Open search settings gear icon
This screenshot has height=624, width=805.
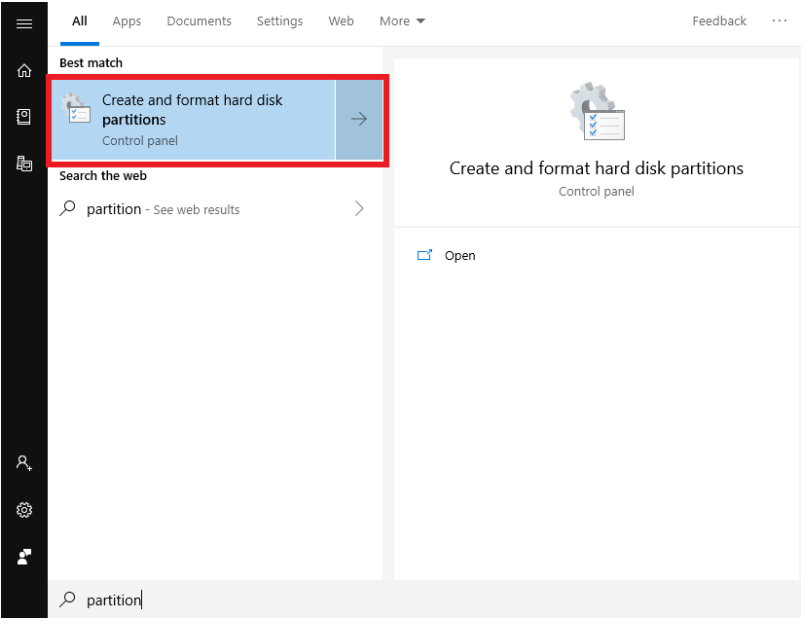click(x=24, y=510)
